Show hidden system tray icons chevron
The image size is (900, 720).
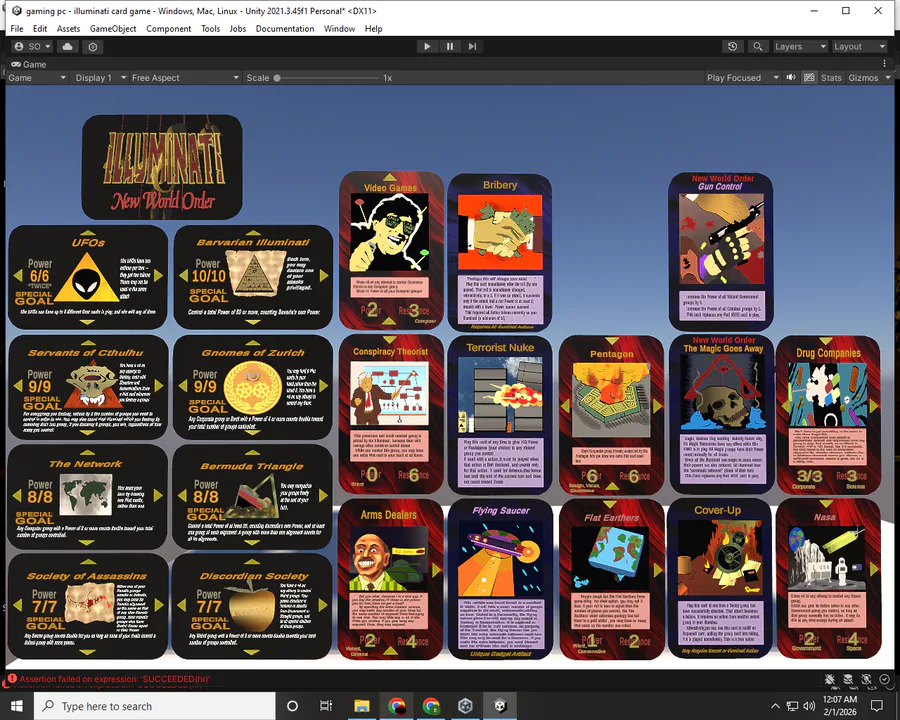[x=775, y=706]
